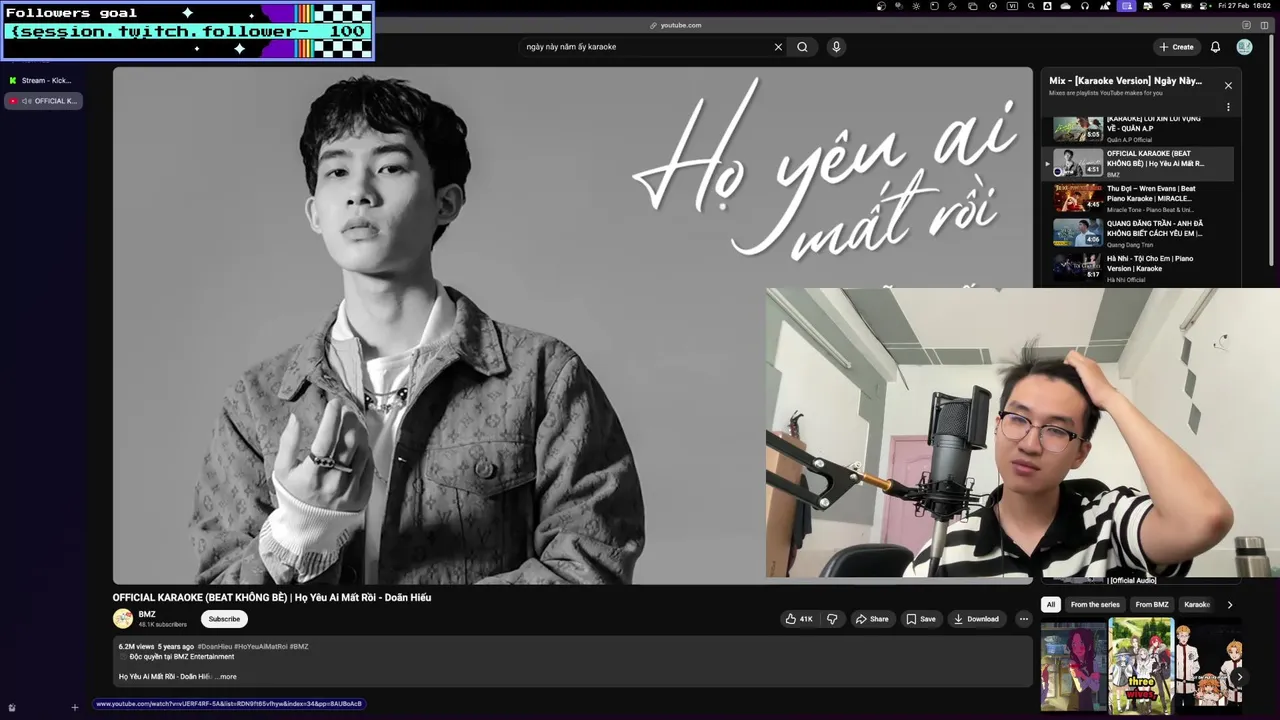
Task: Clear the YouTube search box text
Action: pyautogui.click(x=778, y=46)
